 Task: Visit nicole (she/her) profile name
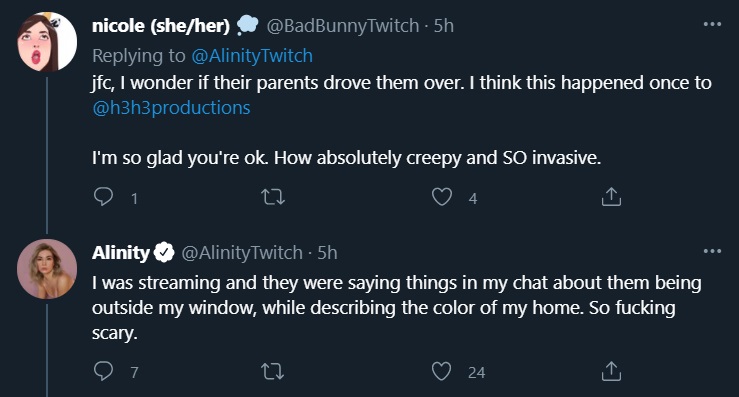coord(161,25)
